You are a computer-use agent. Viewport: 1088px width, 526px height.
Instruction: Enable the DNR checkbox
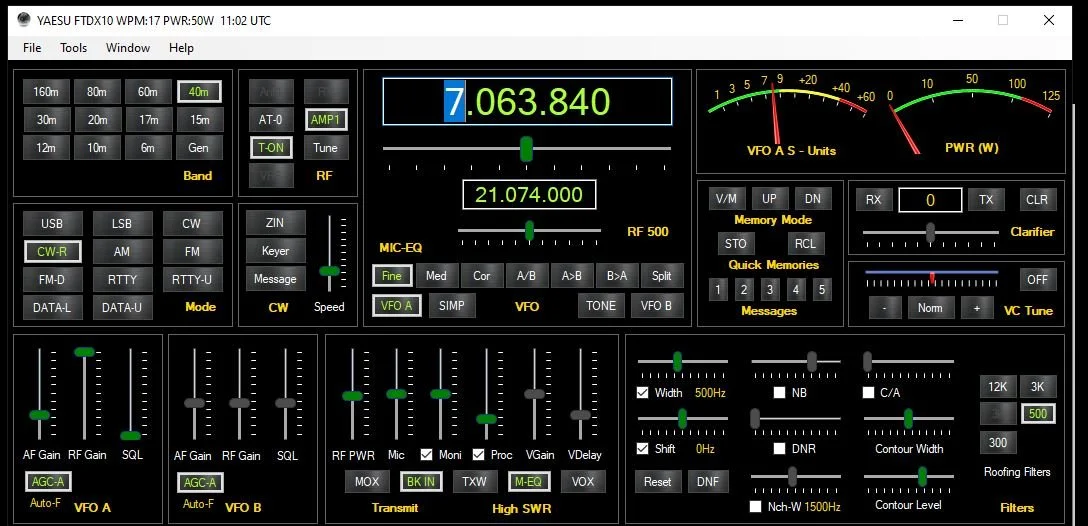[x=779, y=449]
